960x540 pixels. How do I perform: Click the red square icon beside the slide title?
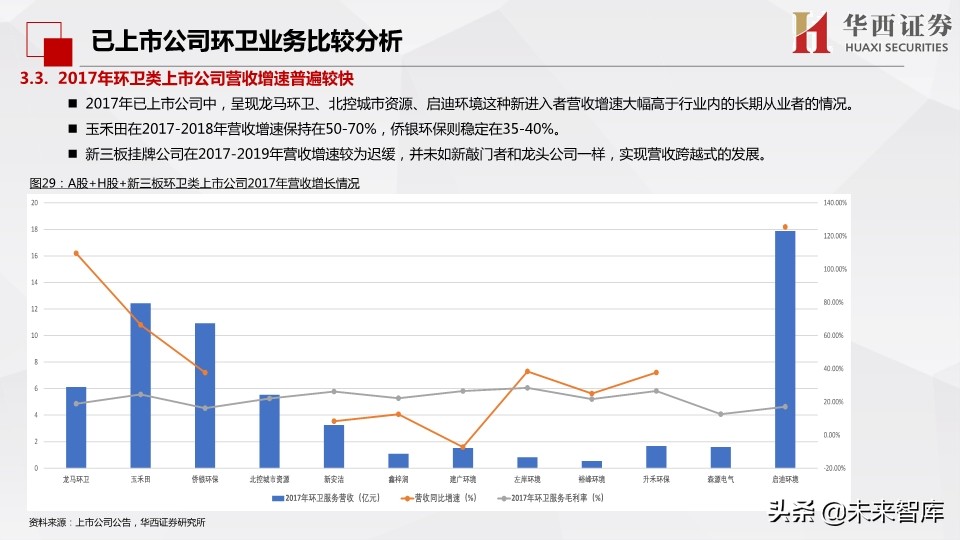tap(49, 43)
